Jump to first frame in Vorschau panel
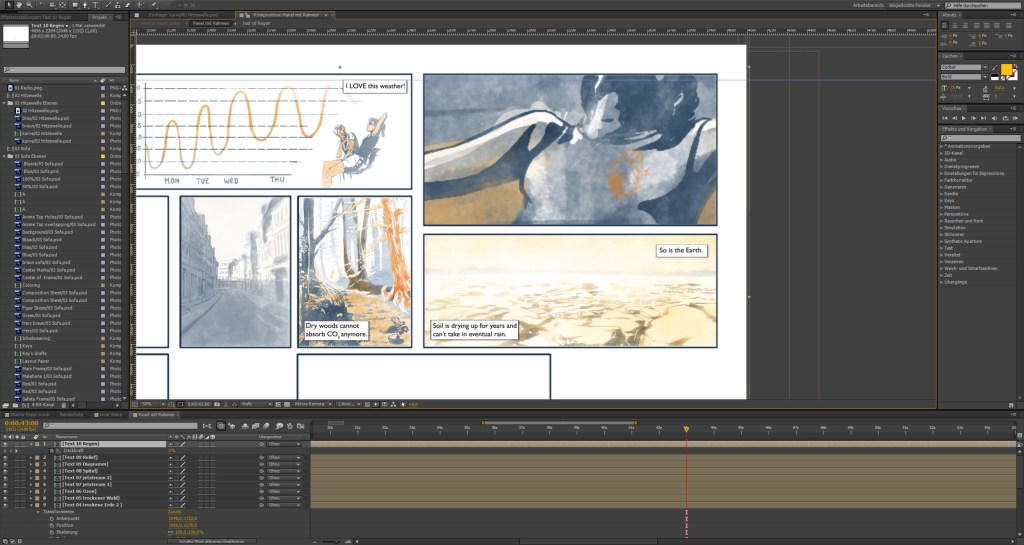 944,118
